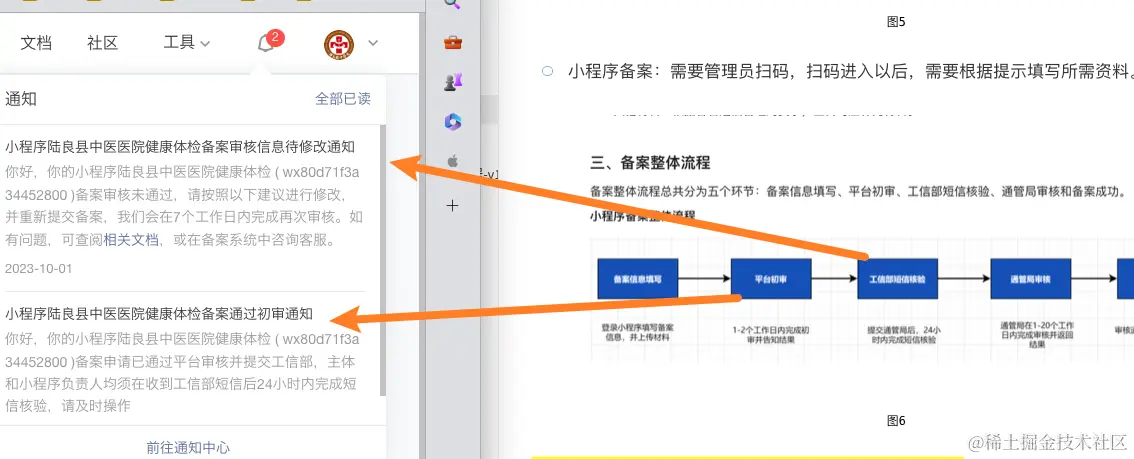
Task: Open the 备案审核信息待修改通知 notification
Action: (x=180, y=147)
